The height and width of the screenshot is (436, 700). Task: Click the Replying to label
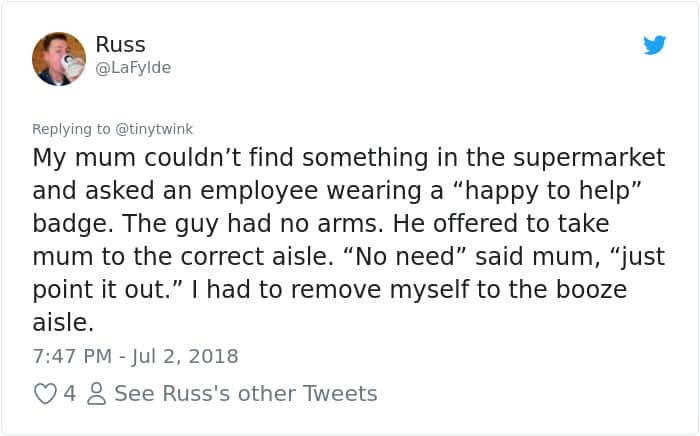pos(71,128)
